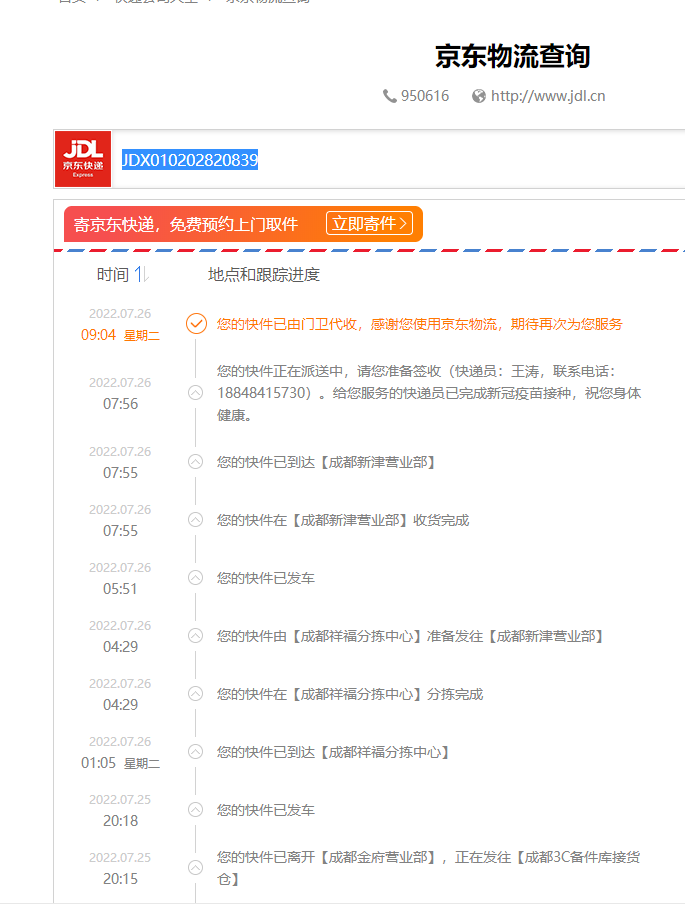Click the 01:05 星期二 timestamp
This screenshot has height=912, width=685.
click(120, 763)
